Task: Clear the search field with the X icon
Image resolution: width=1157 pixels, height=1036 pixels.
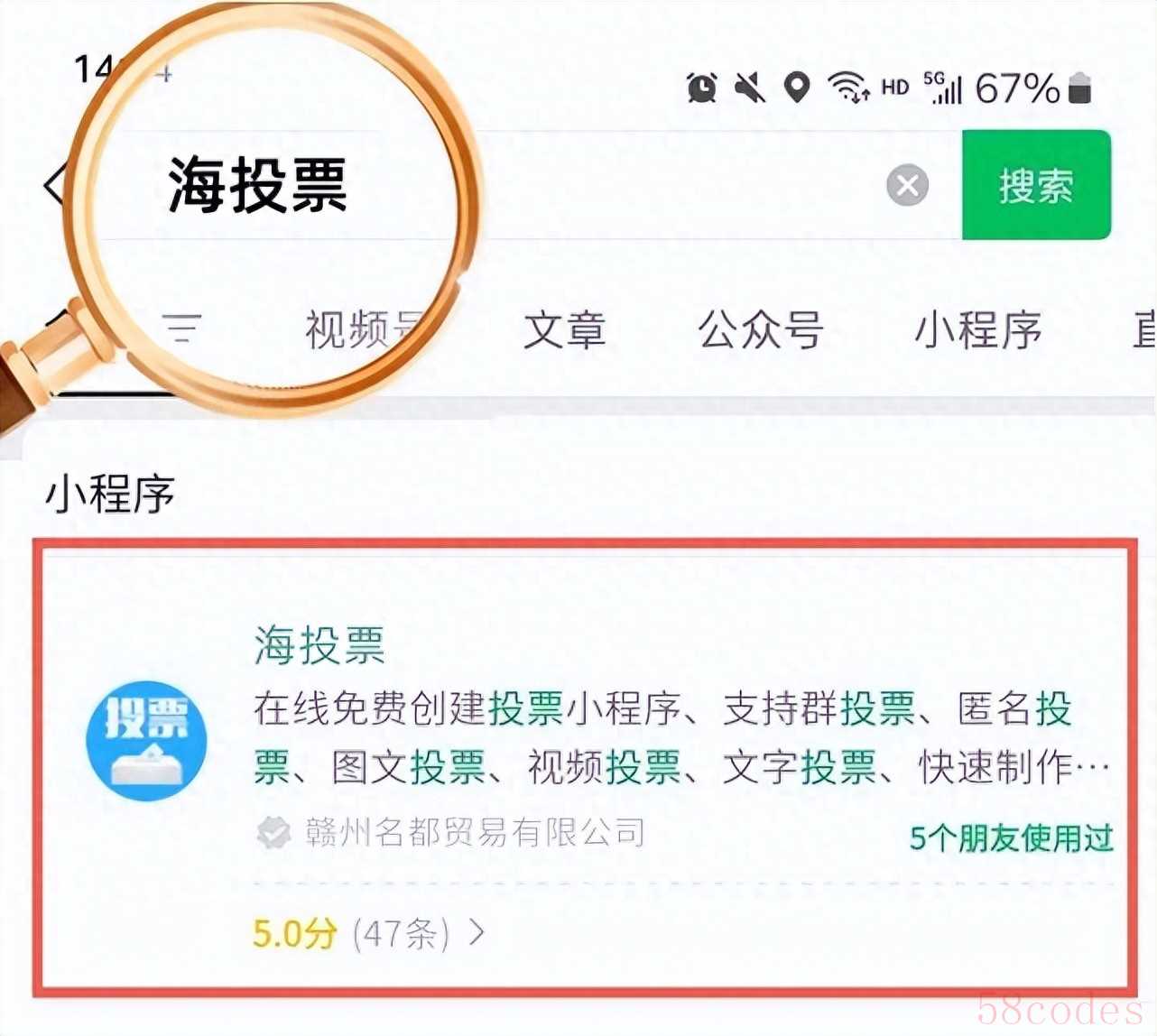Action: 908,186
